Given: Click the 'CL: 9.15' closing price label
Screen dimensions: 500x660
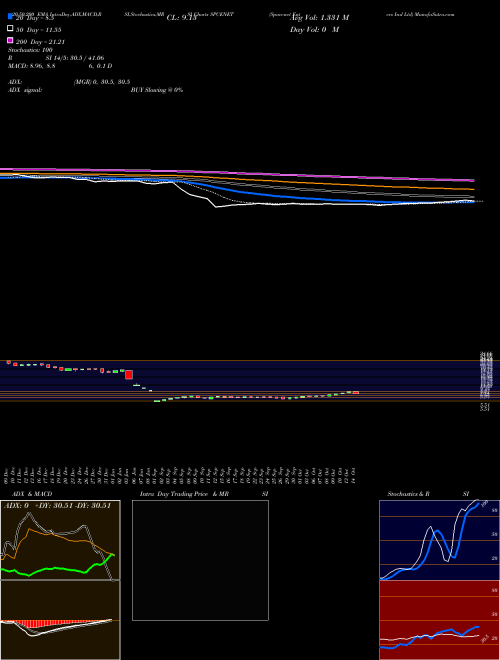Looking at the screenshot, I should [x=181, y=18].
